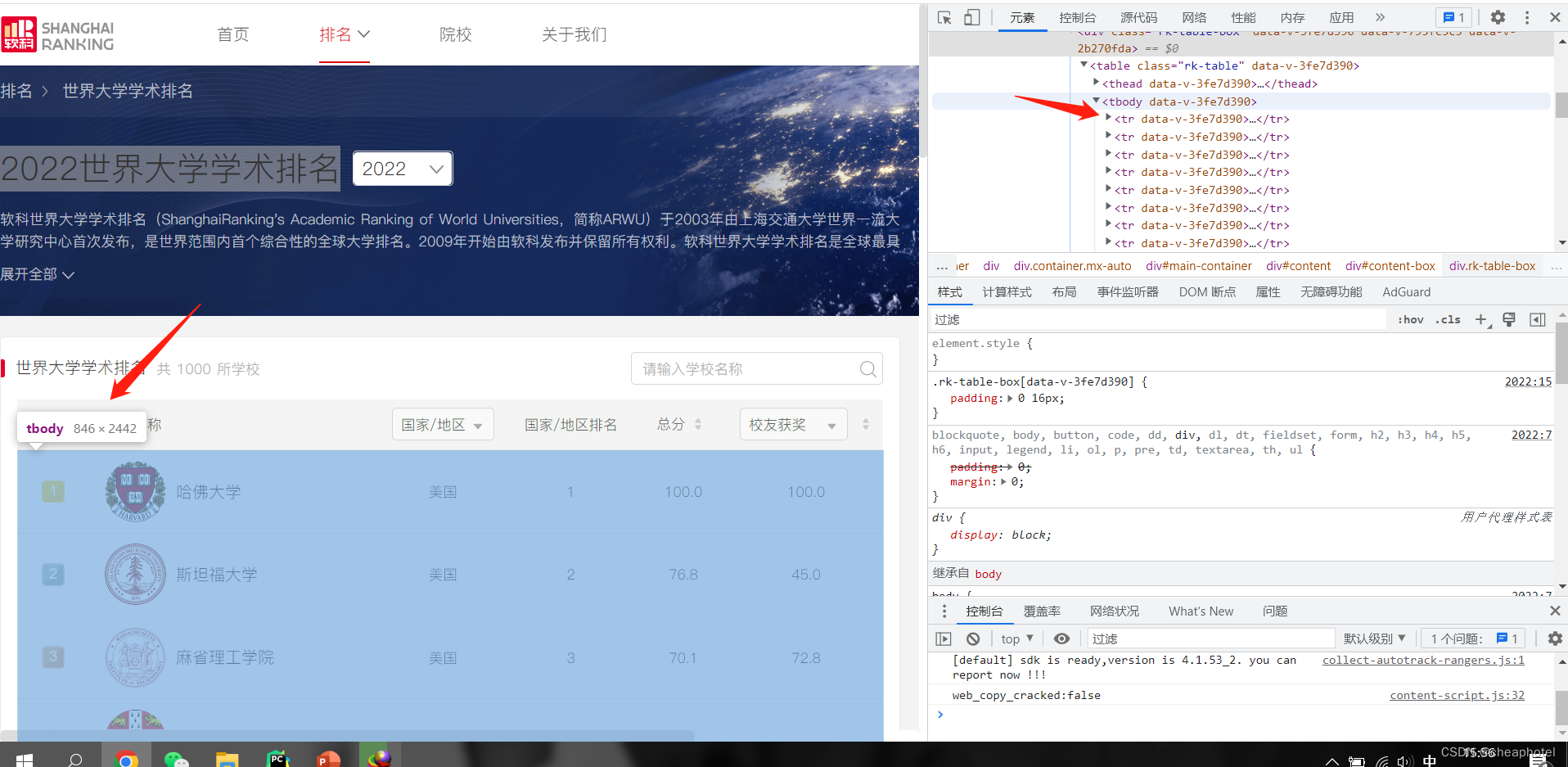The image size is (1568, 767).
Task: Click Harvard University crest logo
Action: click(x=136, y=491)
